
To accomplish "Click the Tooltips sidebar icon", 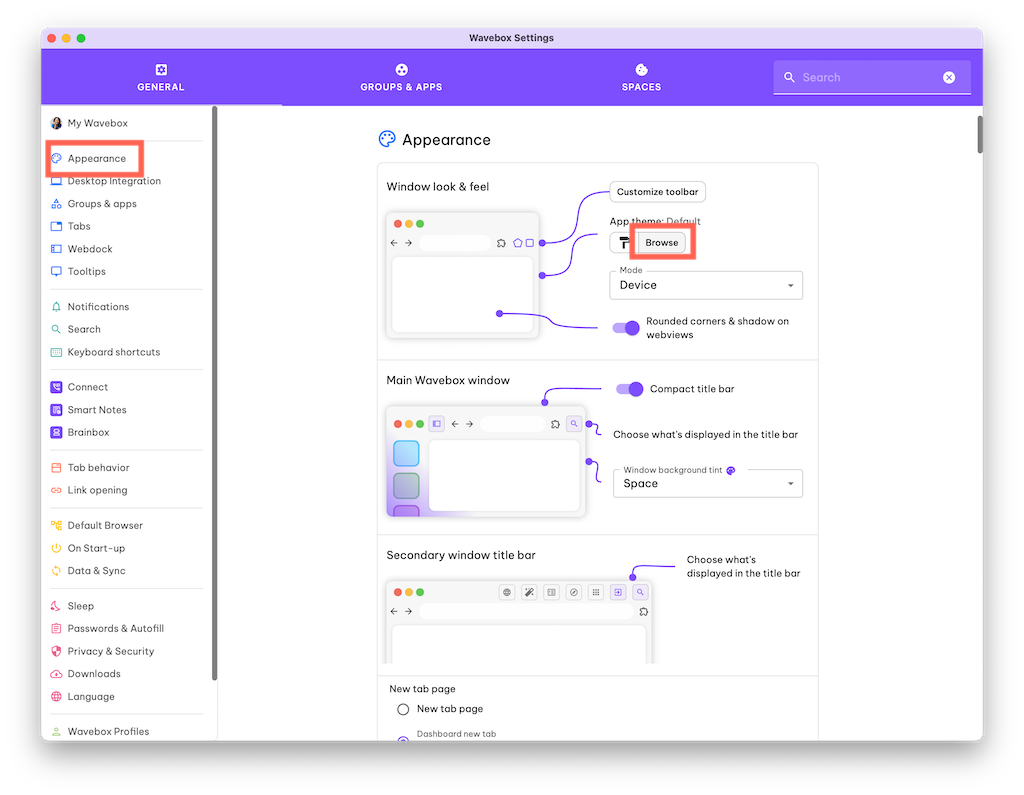I will [56, 271].
